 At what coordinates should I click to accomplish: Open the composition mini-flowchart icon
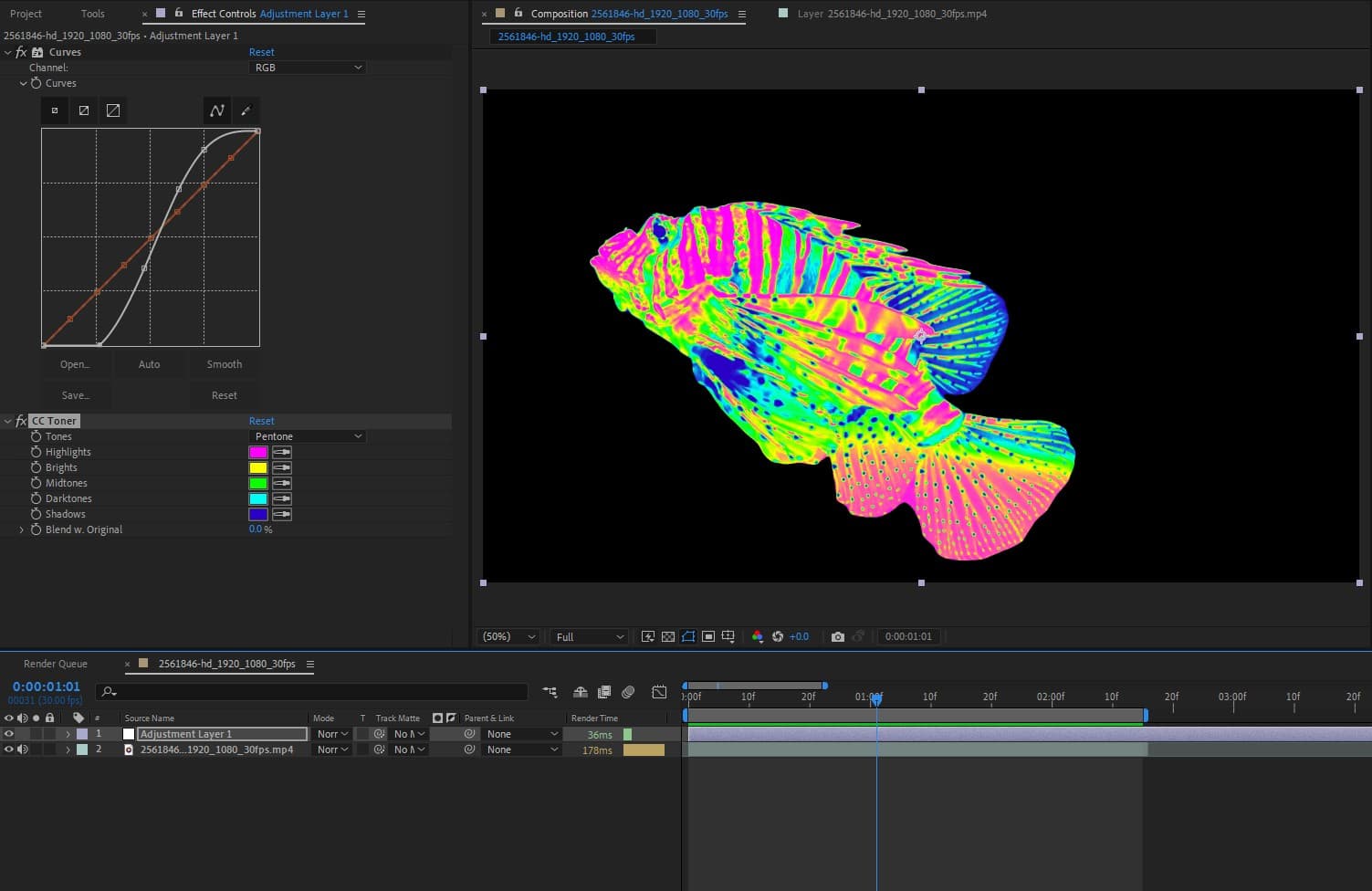click(550, 692)
